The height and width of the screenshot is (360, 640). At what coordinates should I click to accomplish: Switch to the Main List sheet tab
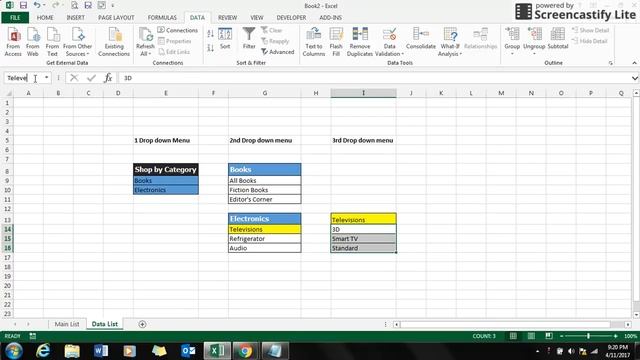click(x=67, y=324)
